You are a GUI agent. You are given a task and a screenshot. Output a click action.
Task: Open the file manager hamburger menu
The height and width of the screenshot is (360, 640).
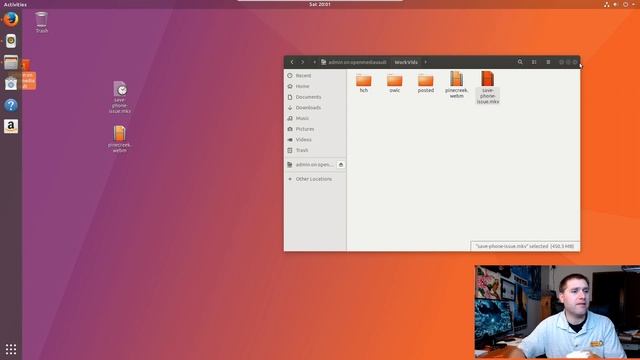click(x=548, y=62)
